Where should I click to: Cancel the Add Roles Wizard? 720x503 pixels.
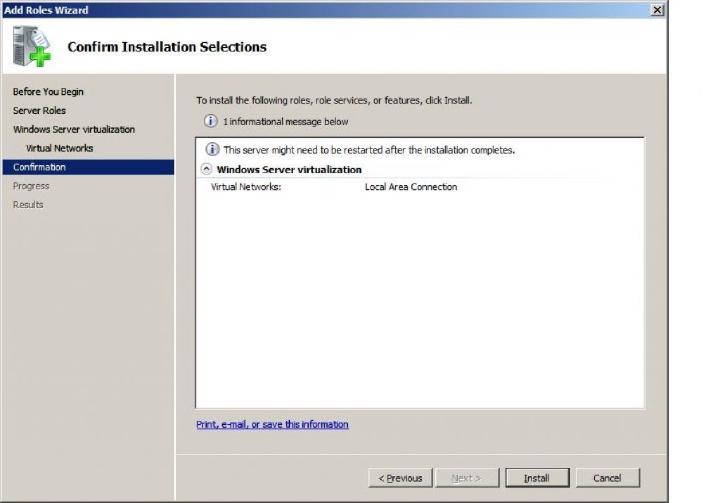[x=607, y=478]
